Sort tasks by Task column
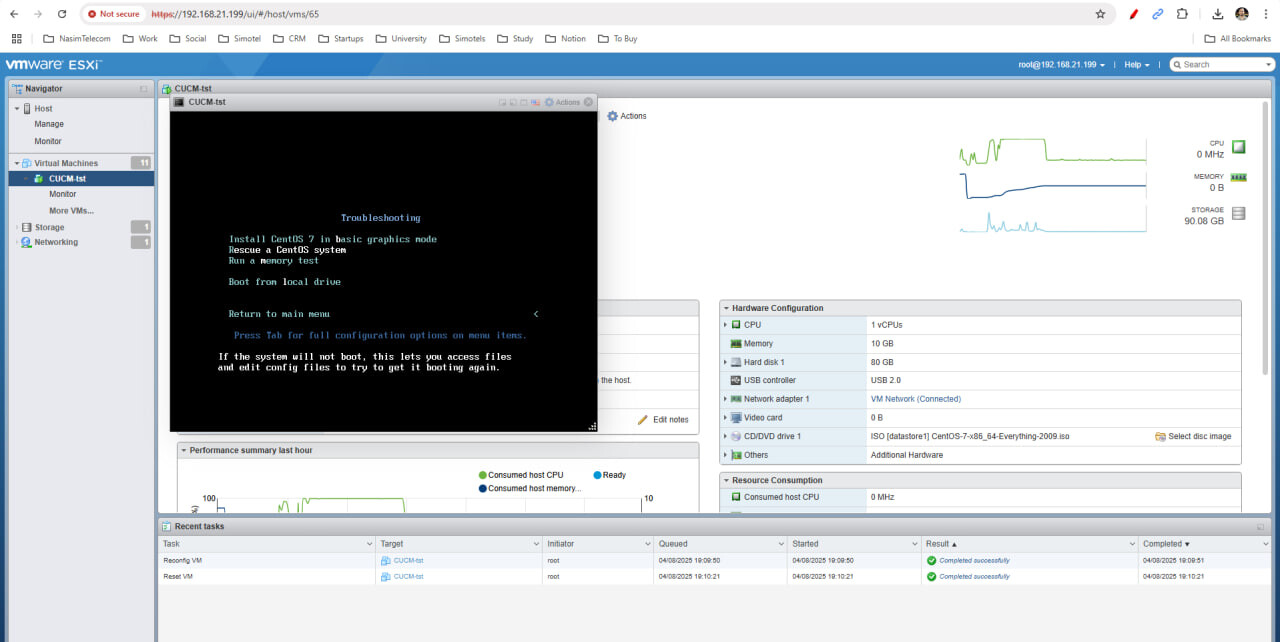This screenshot has width=1280, height=642. pos(172,544)
